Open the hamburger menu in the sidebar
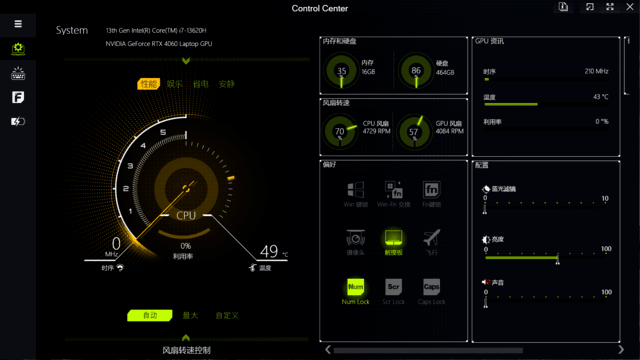This screenshot has height=360, width=640. tap(18, 24)
